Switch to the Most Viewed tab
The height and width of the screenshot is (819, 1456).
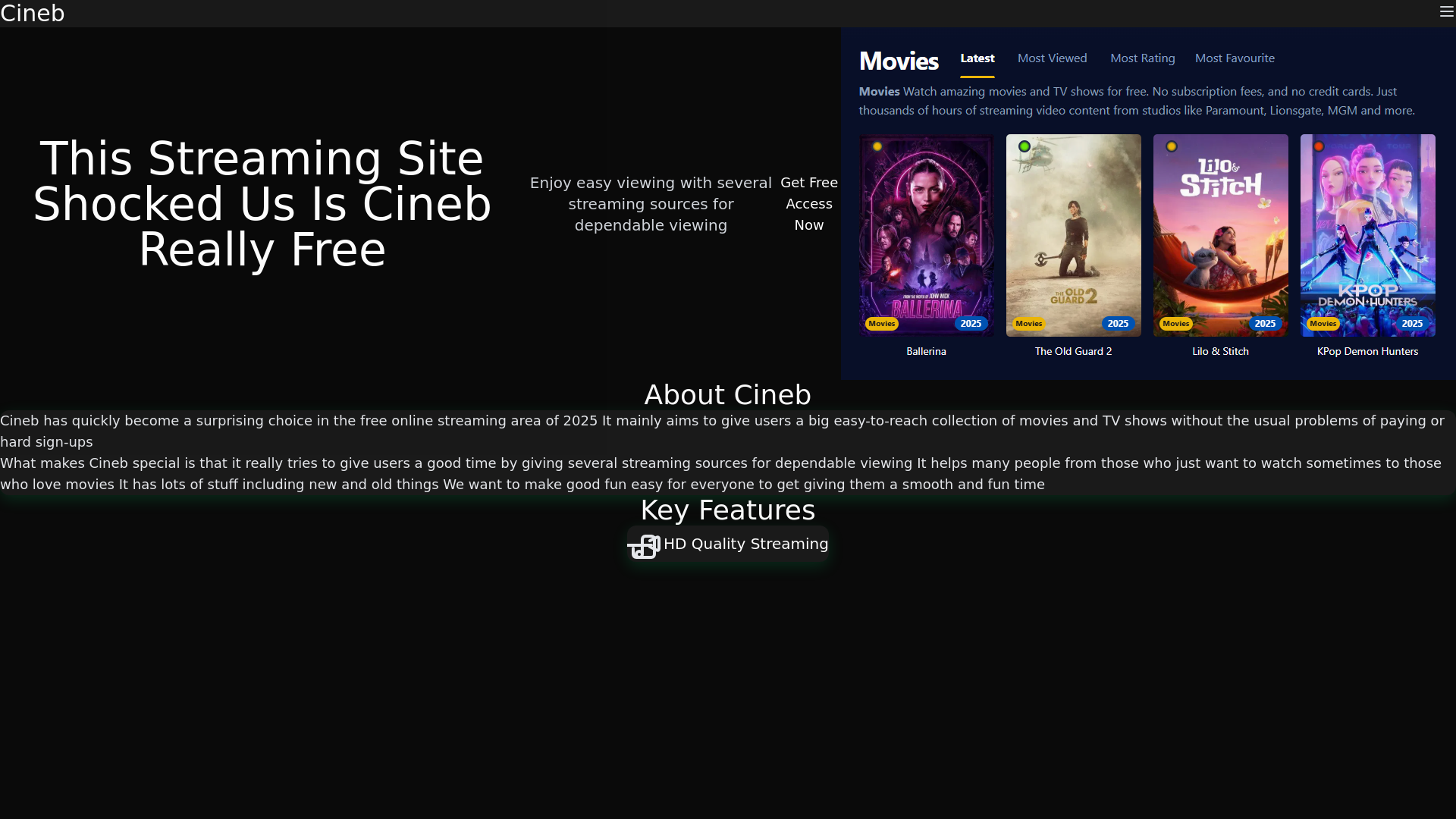click(1052, 58)
